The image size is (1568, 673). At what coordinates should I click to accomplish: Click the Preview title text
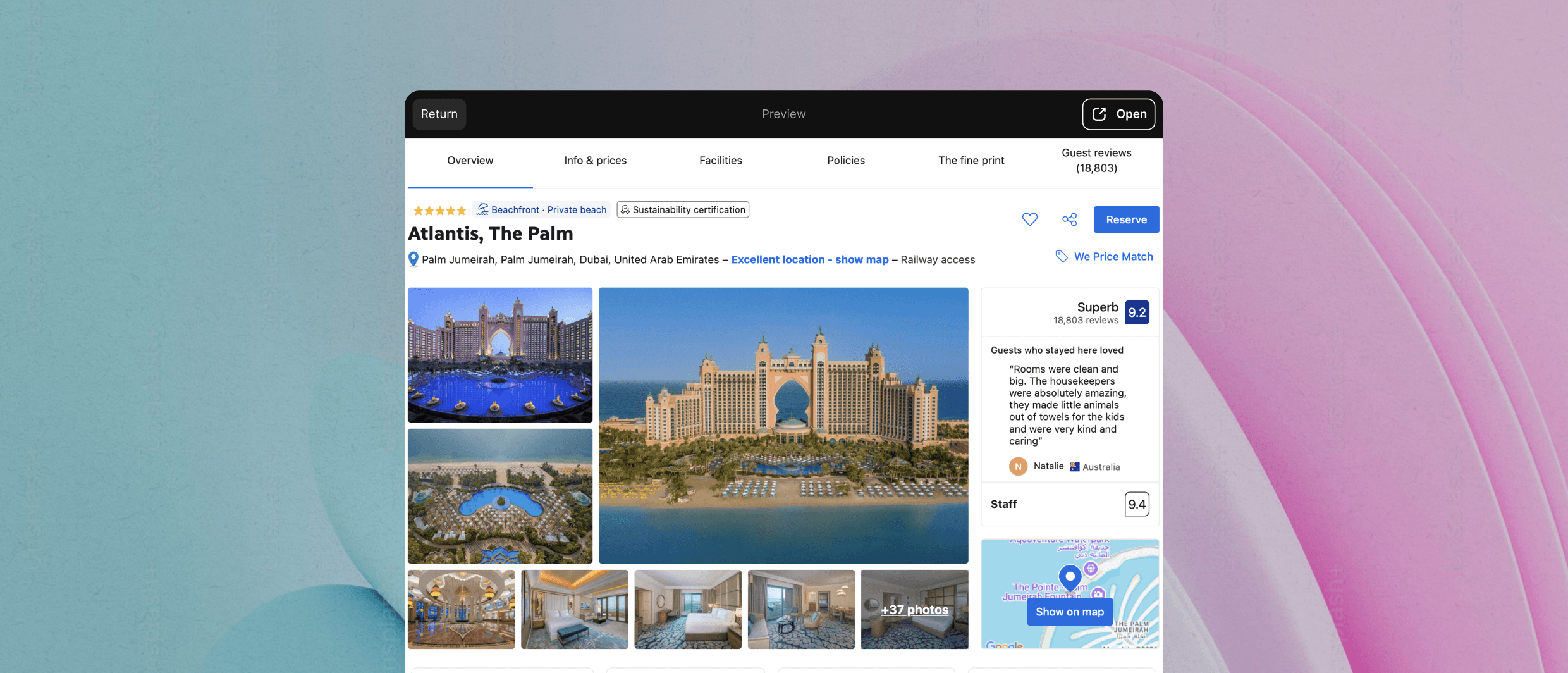783,114
